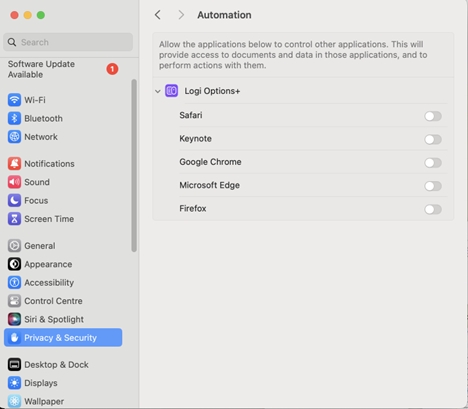The height and width of the screenshot is (409, 468).
Task: Select Notifications label in sidebar
Action: click(49, 164)
